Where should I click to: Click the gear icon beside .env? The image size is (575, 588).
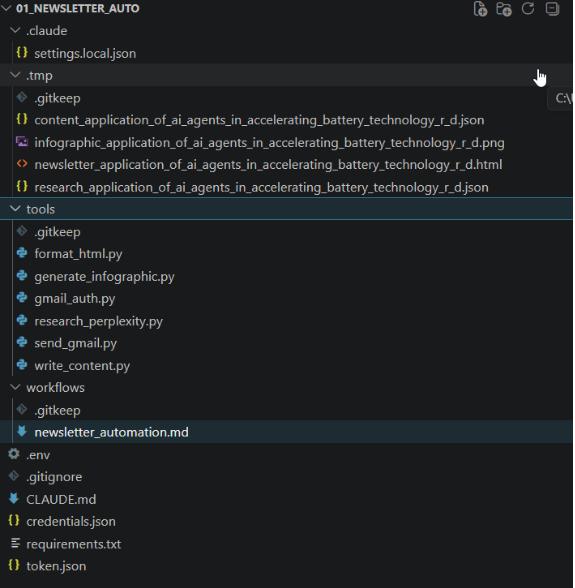(14, 454)
